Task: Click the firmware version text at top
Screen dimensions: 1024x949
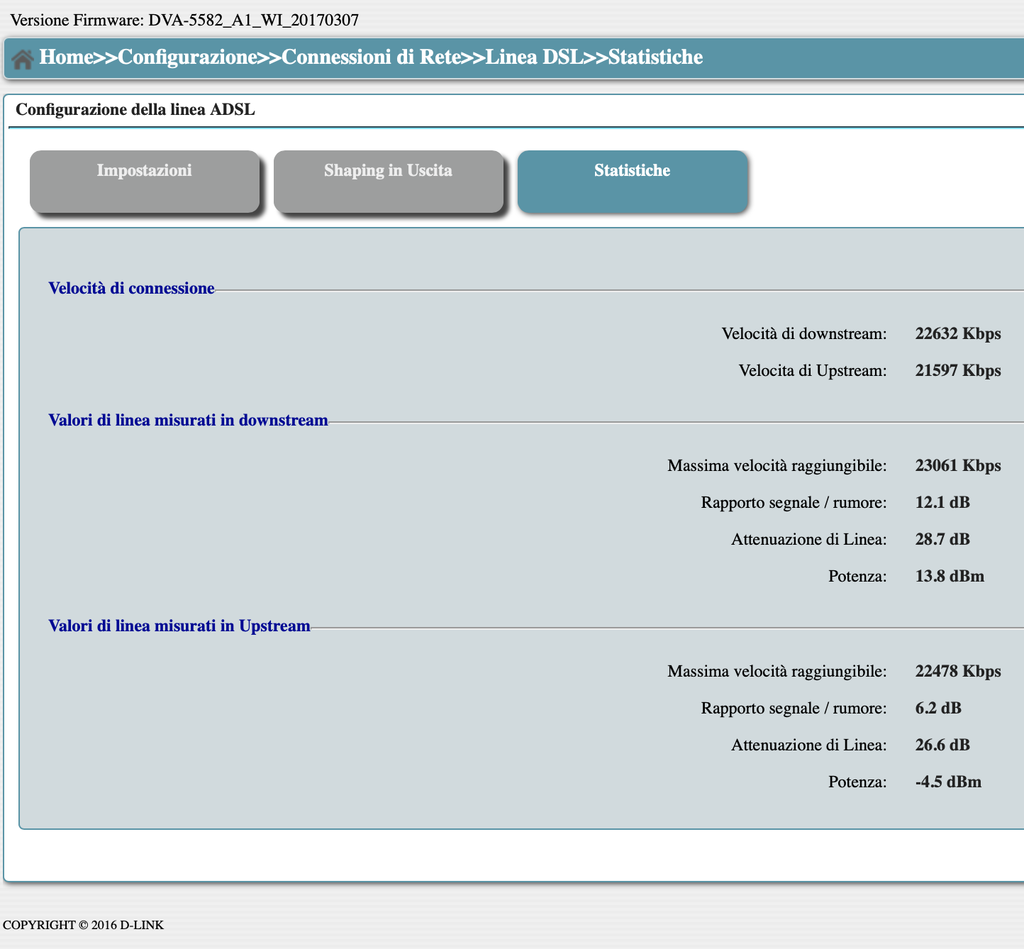Action: point(184,20)
